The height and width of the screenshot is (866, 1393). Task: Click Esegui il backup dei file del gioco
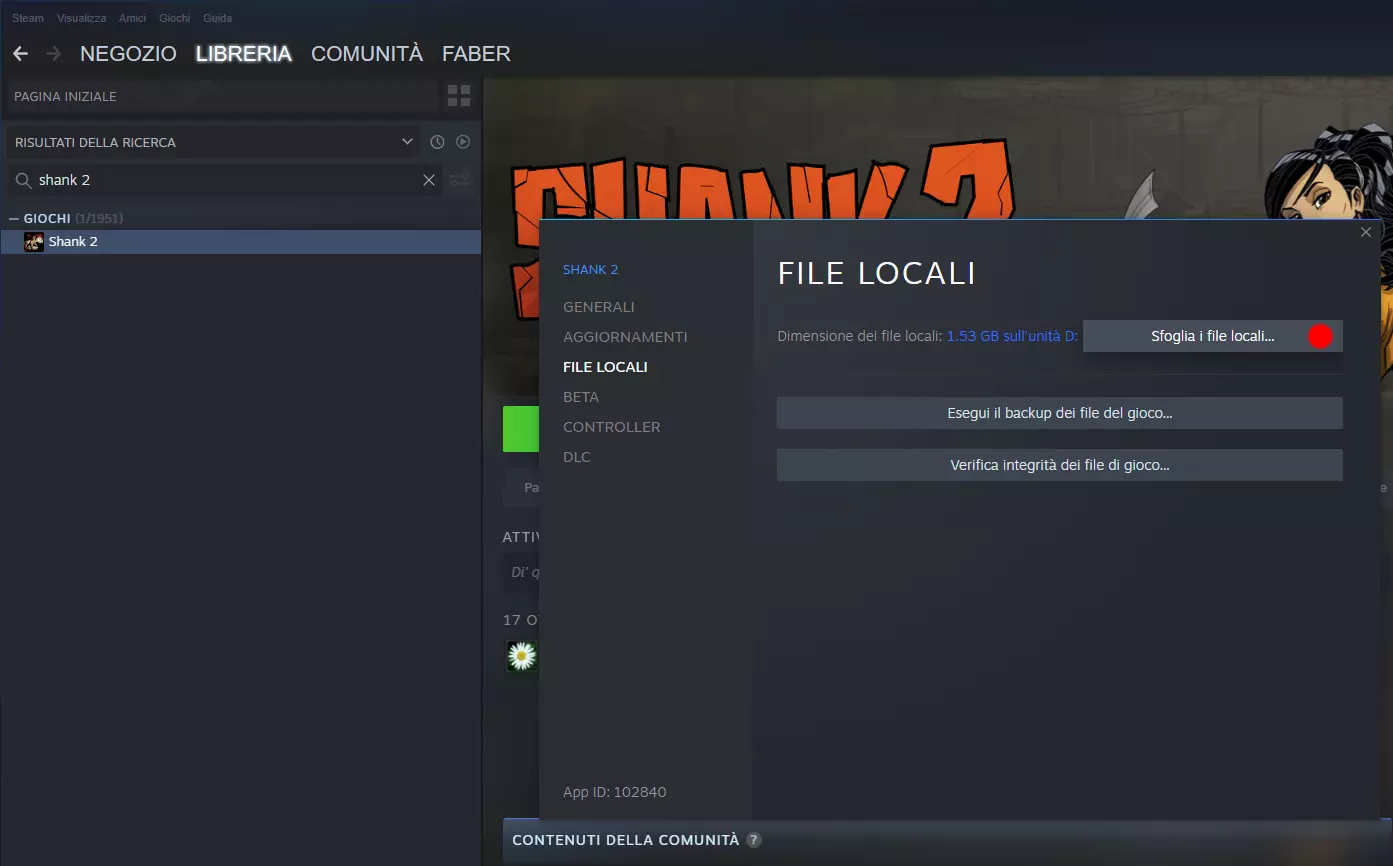coord(1060,413)
